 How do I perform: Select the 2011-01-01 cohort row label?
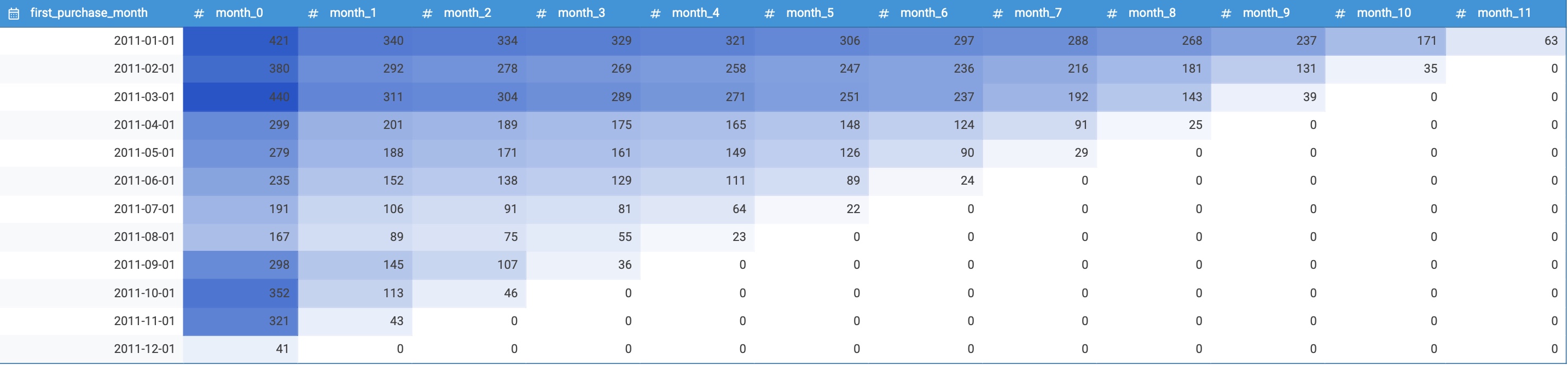(144, 41)
